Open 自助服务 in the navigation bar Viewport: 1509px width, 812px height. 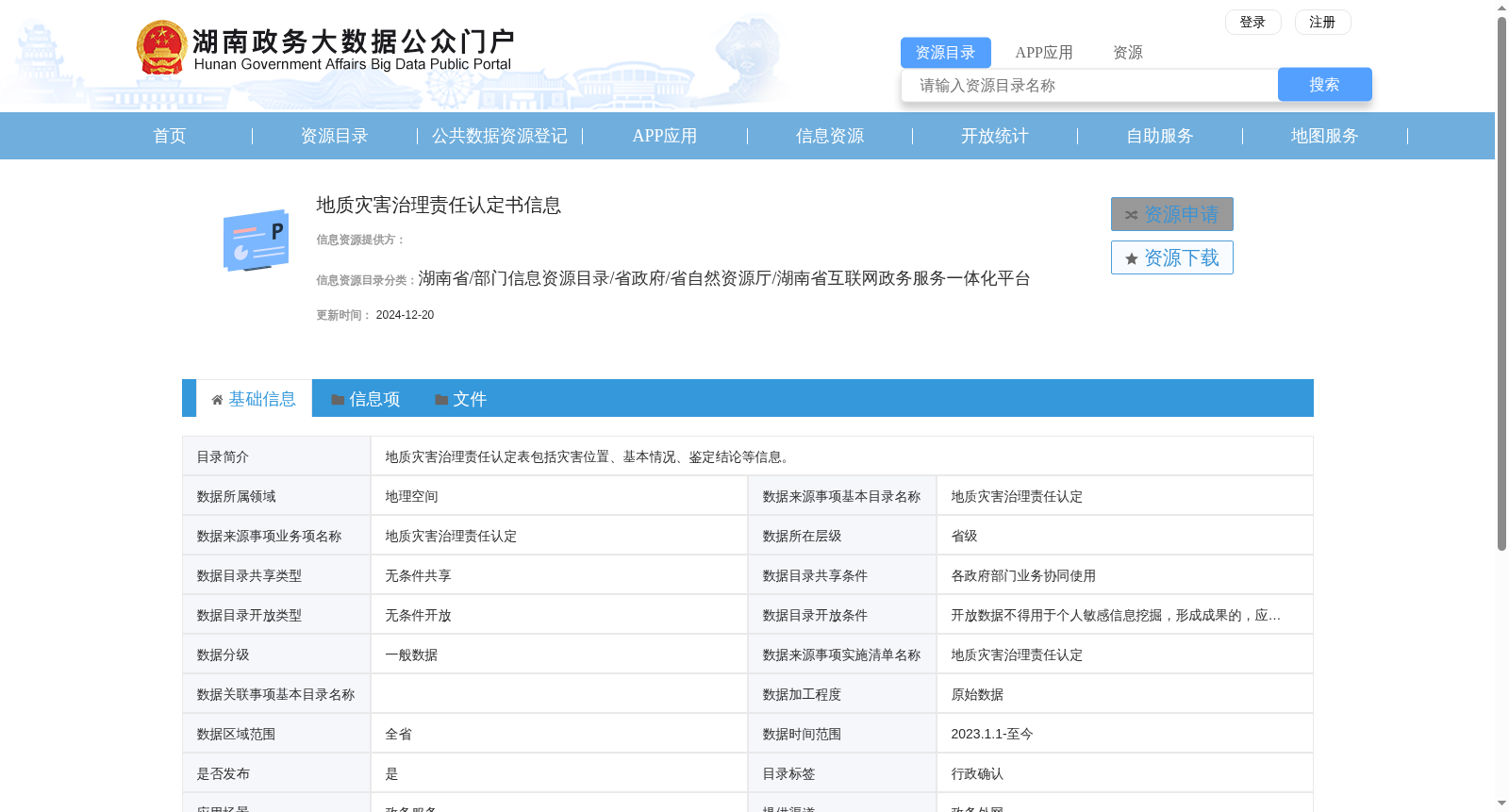coord(1160,136)
